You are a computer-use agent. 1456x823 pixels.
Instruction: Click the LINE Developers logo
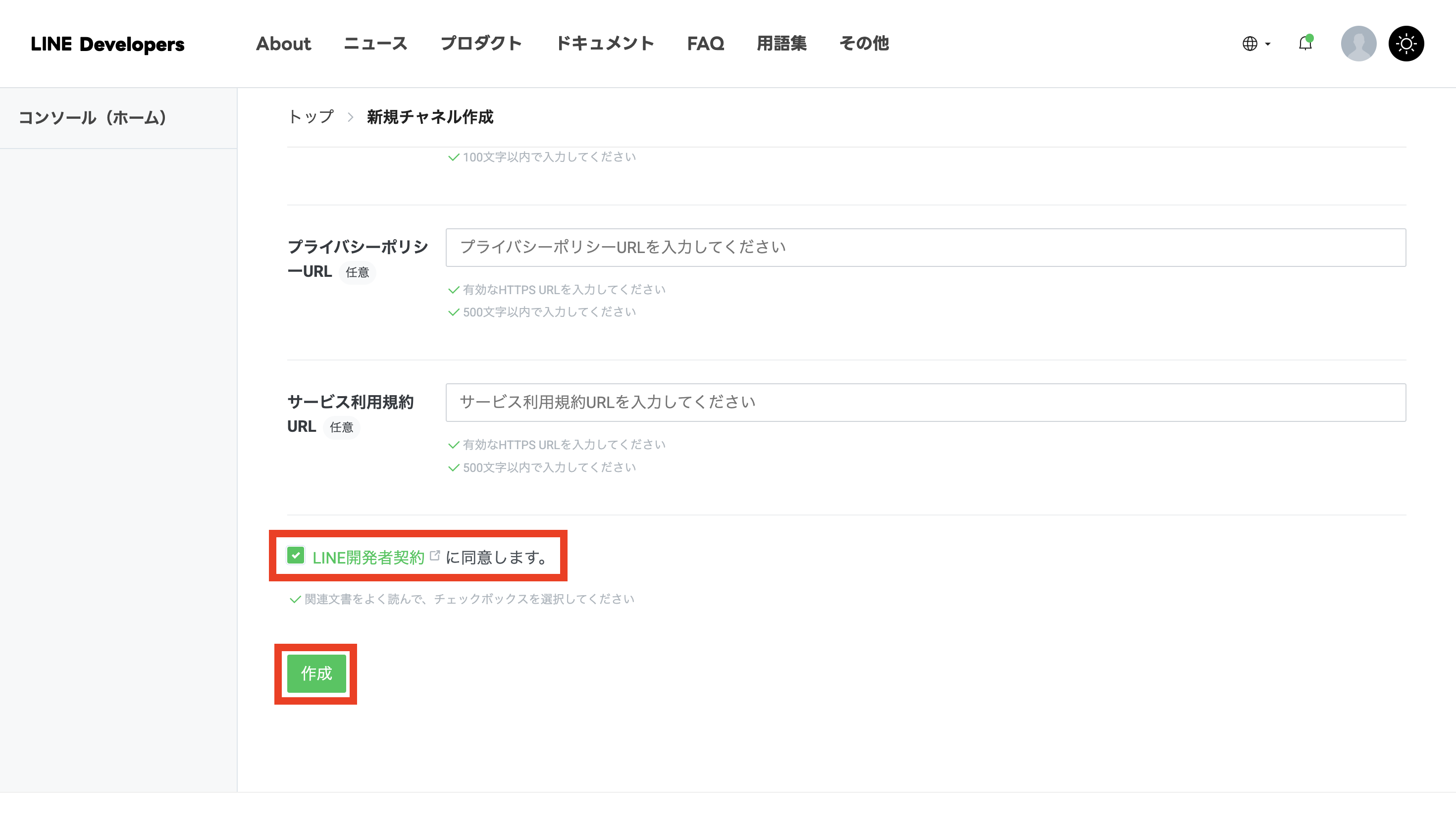[x=107, y=44]
